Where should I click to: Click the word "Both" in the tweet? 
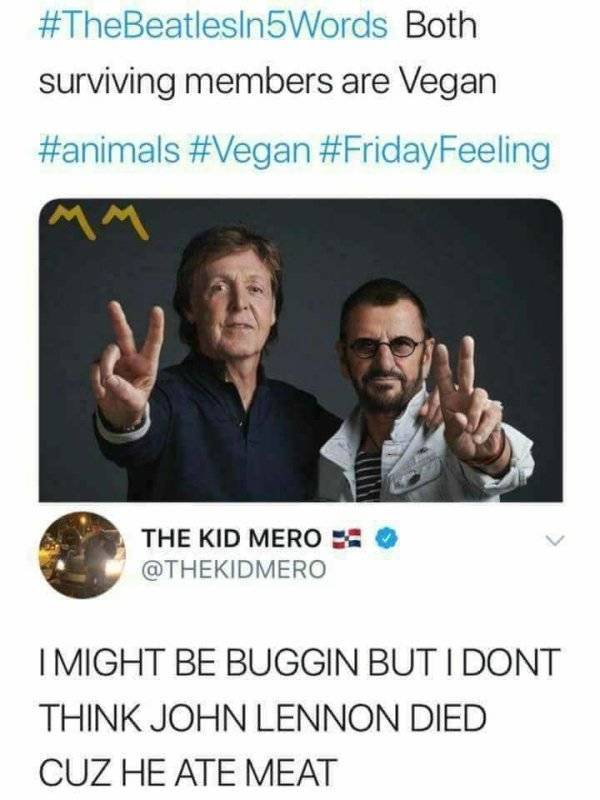pos(442,26)
